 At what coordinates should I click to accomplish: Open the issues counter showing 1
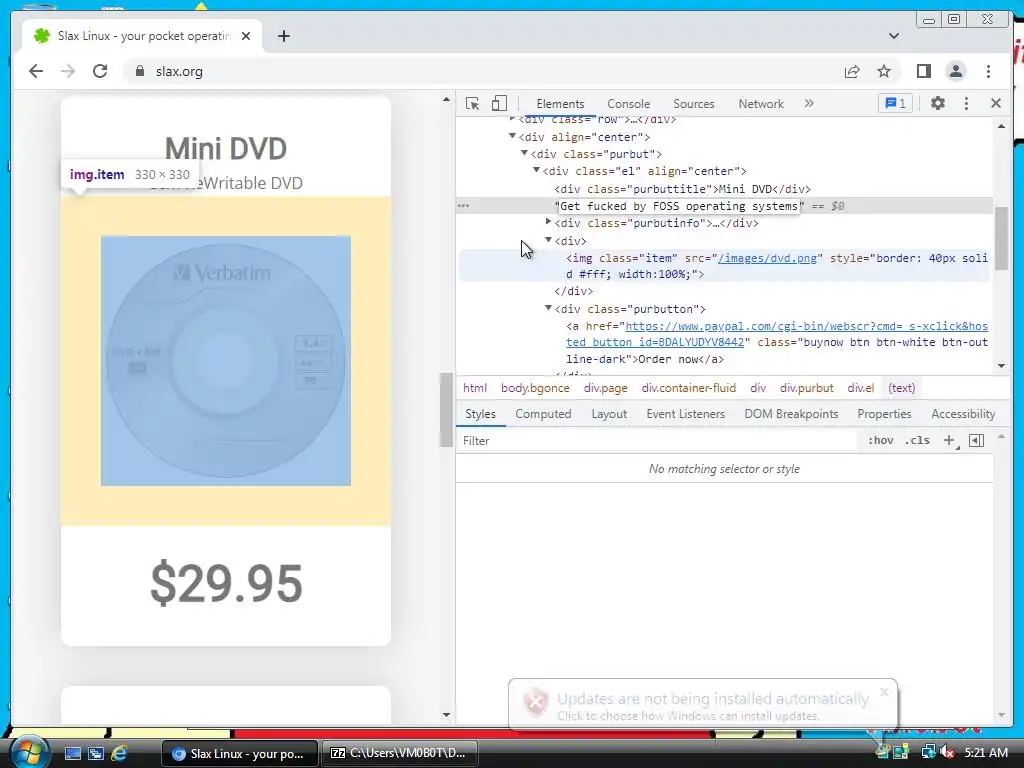click(895, 103)
